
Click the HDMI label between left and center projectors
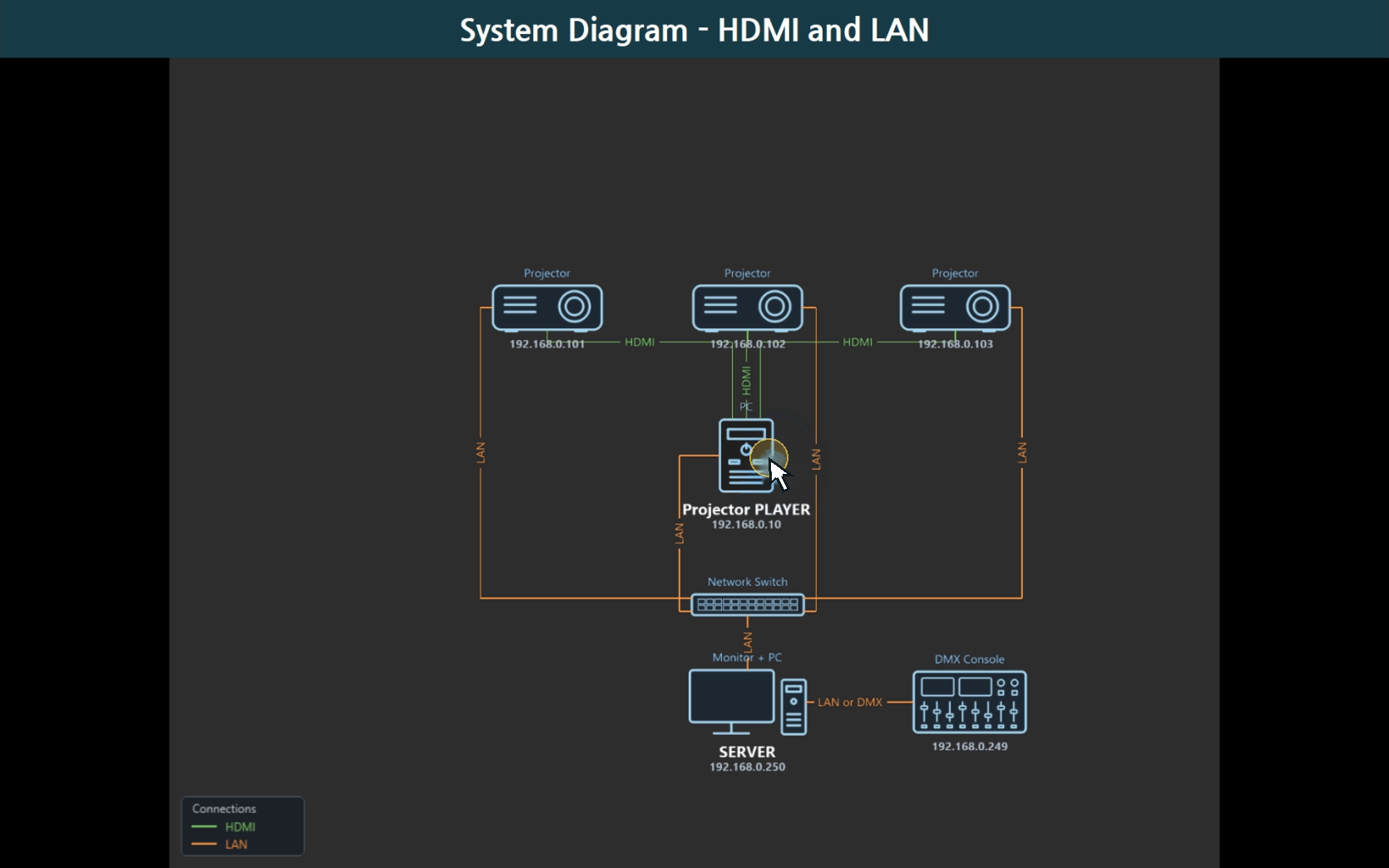point(640,342)
